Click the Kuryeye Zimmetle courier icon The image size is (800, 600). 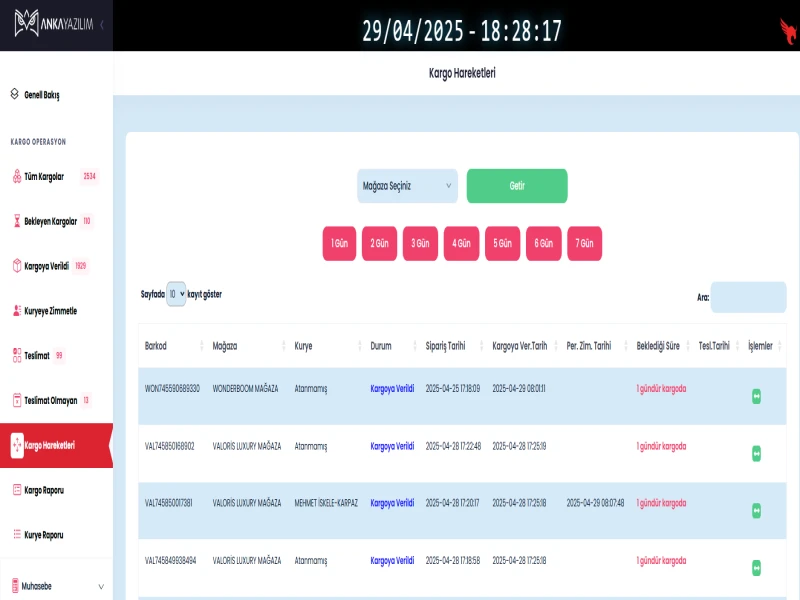[x=16, y=311]
